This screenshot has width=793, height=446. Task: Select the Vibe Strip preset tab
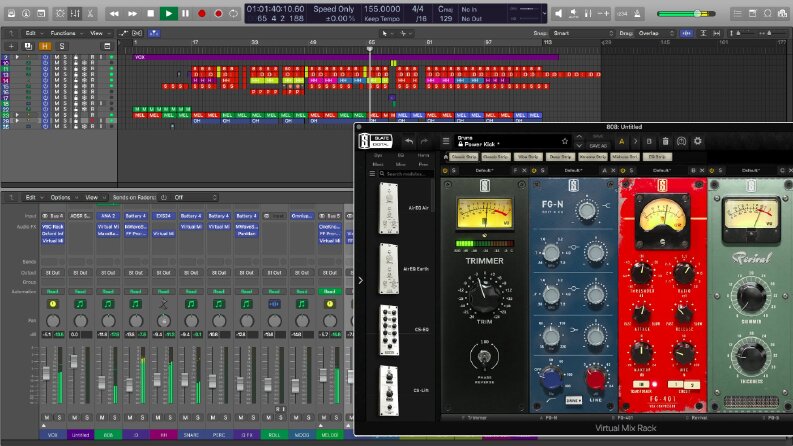tap(528, 157)
